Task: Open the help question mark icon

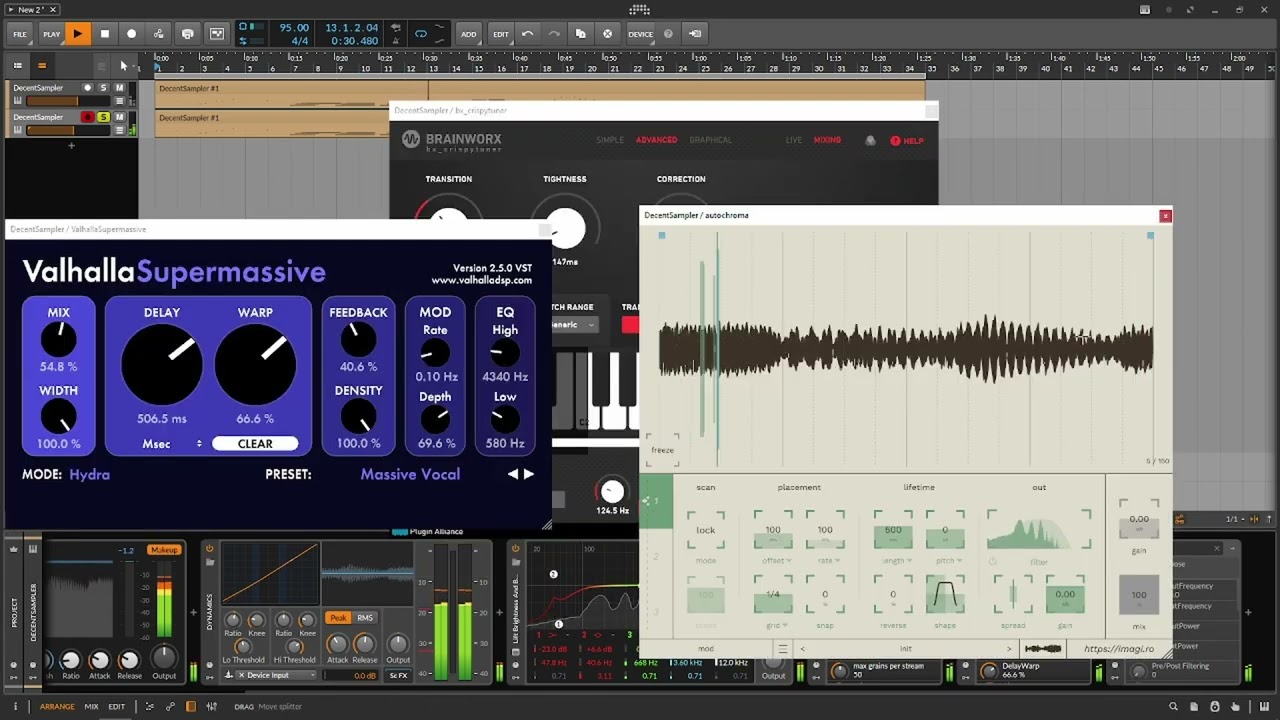Action: click(x=669, y=34)
